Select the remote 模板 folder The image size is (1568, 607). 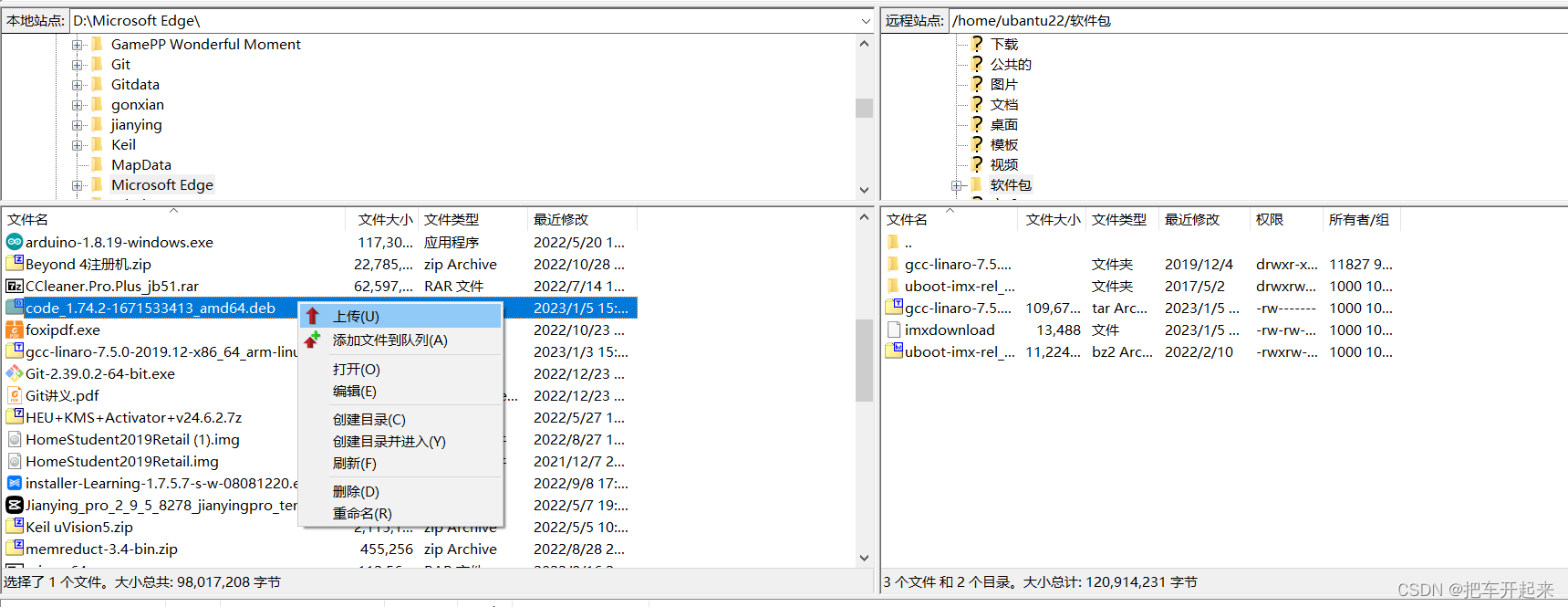pos(1004,144)
